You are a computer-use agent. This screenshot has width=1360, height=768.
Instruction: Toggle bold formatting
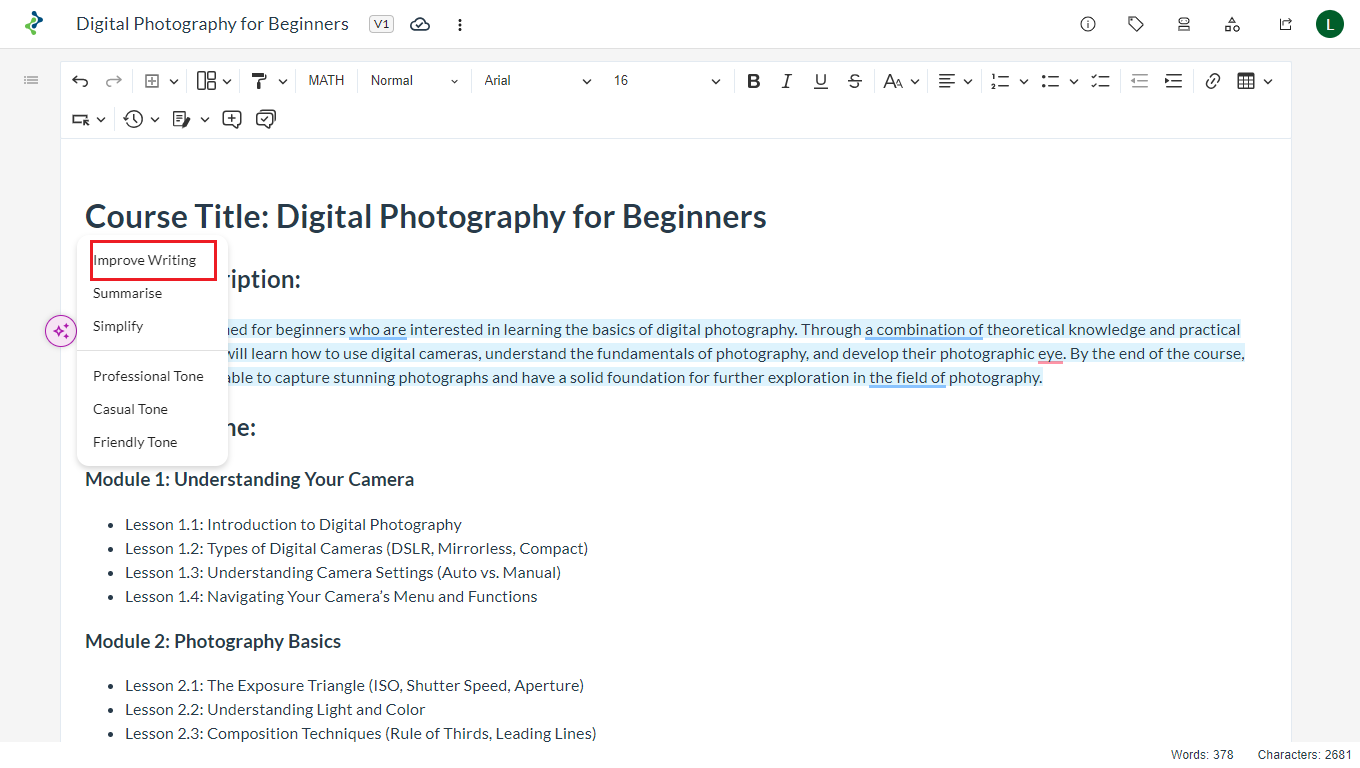tap(754, 81)
